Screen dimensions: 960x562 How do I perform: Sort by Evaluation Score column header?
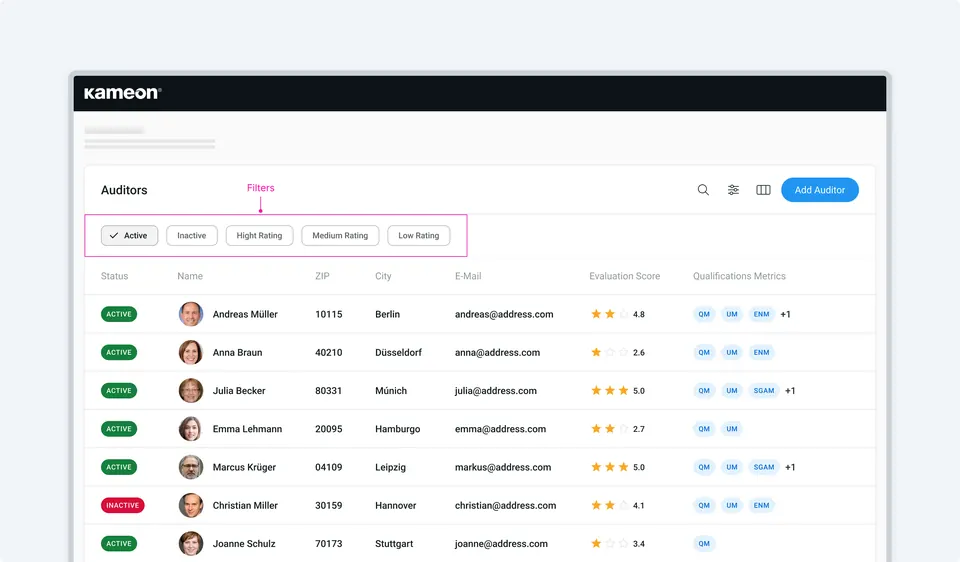tap(624, 276)
